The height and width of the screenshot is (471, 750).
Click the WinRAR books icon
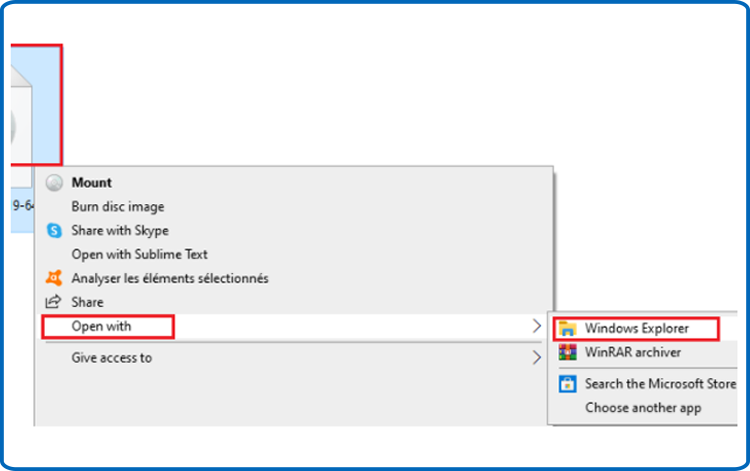(x=567, y=352)
